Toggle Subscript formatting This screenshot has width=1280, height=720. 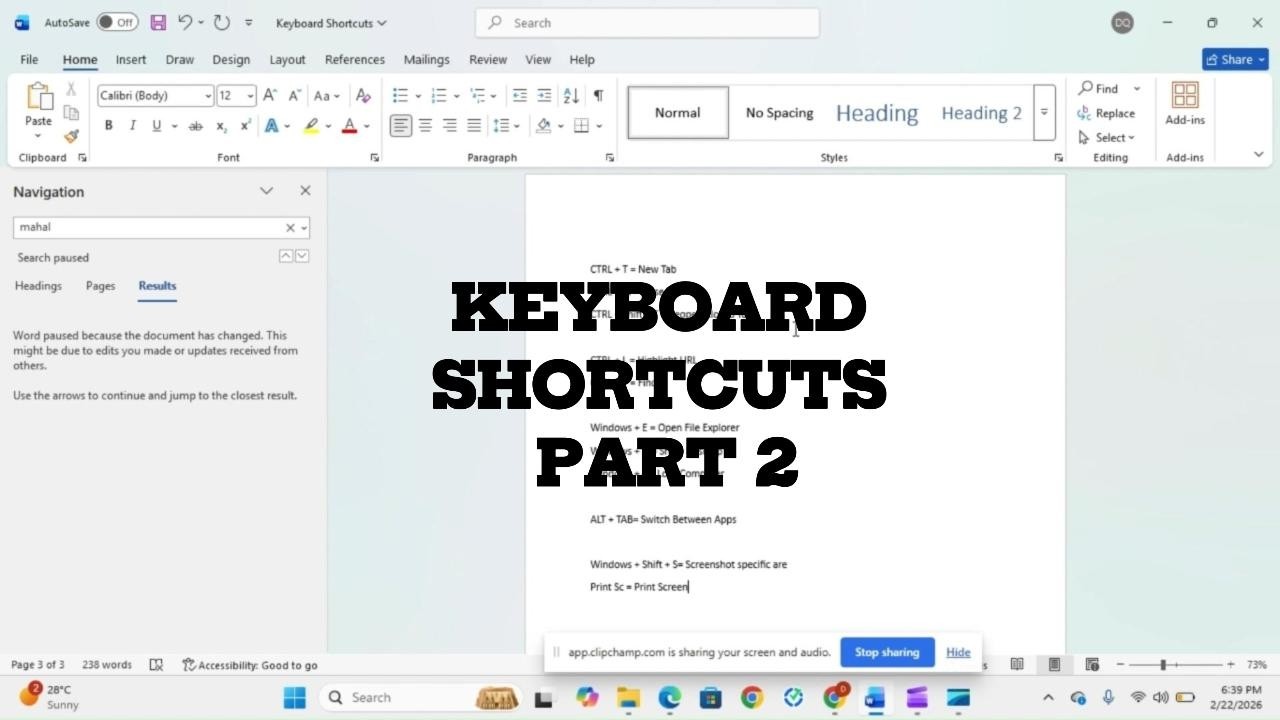(221, 125)
